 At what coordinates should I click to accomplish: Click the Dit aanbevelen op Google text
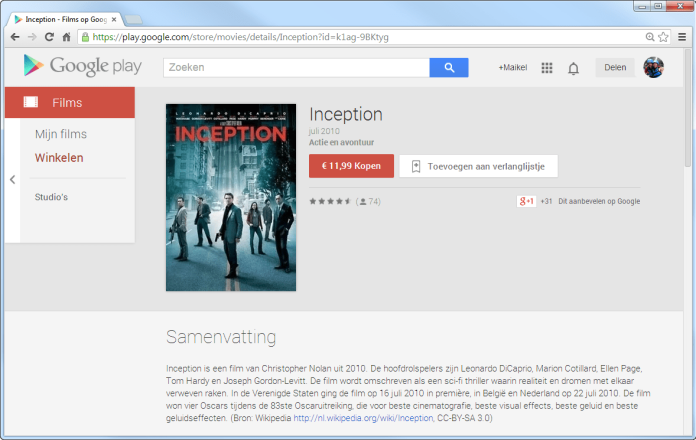(x=599, y=201)
